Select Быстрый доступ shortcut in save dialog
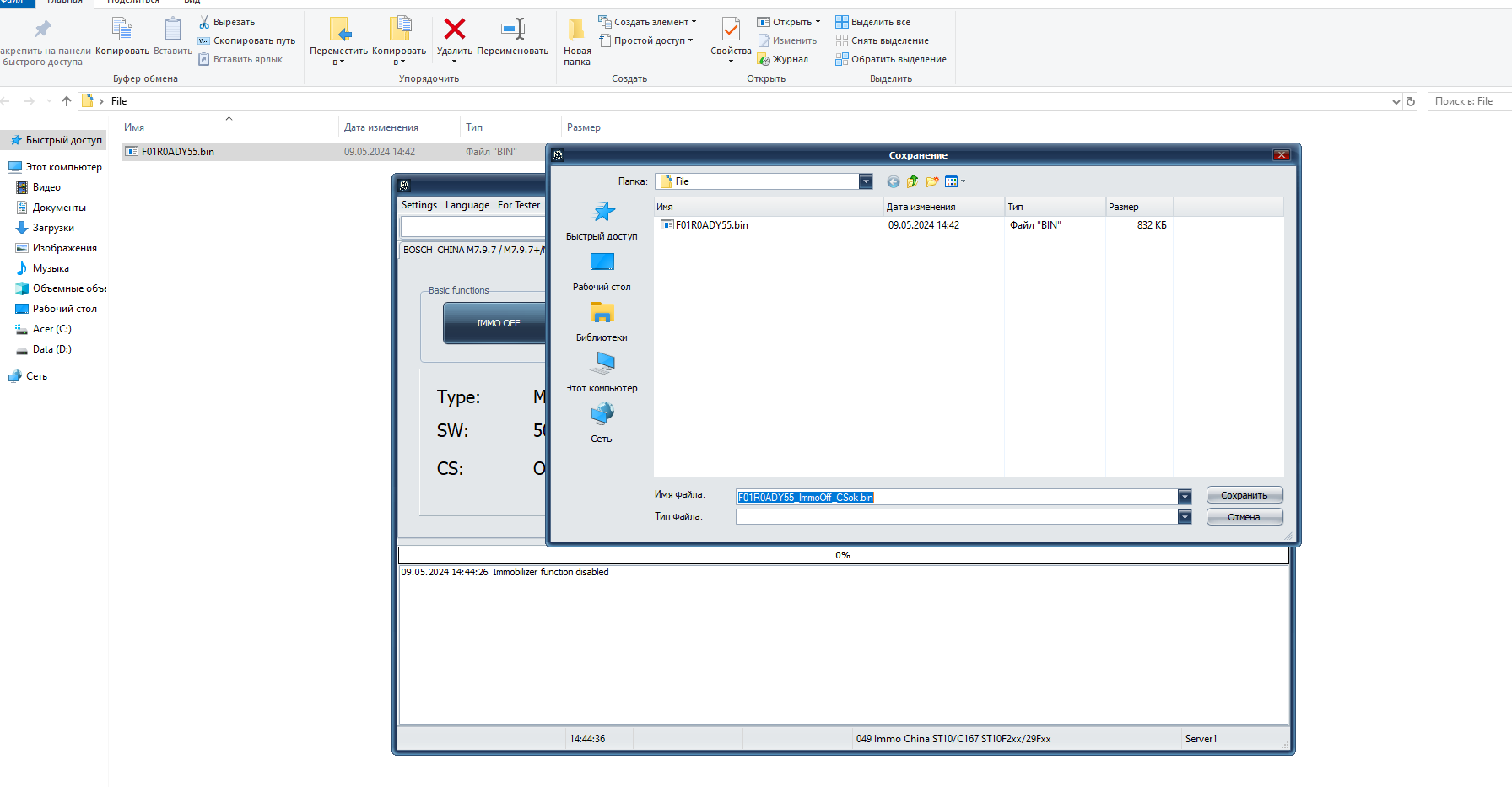 pyautogui.click(x=602, y=221)
